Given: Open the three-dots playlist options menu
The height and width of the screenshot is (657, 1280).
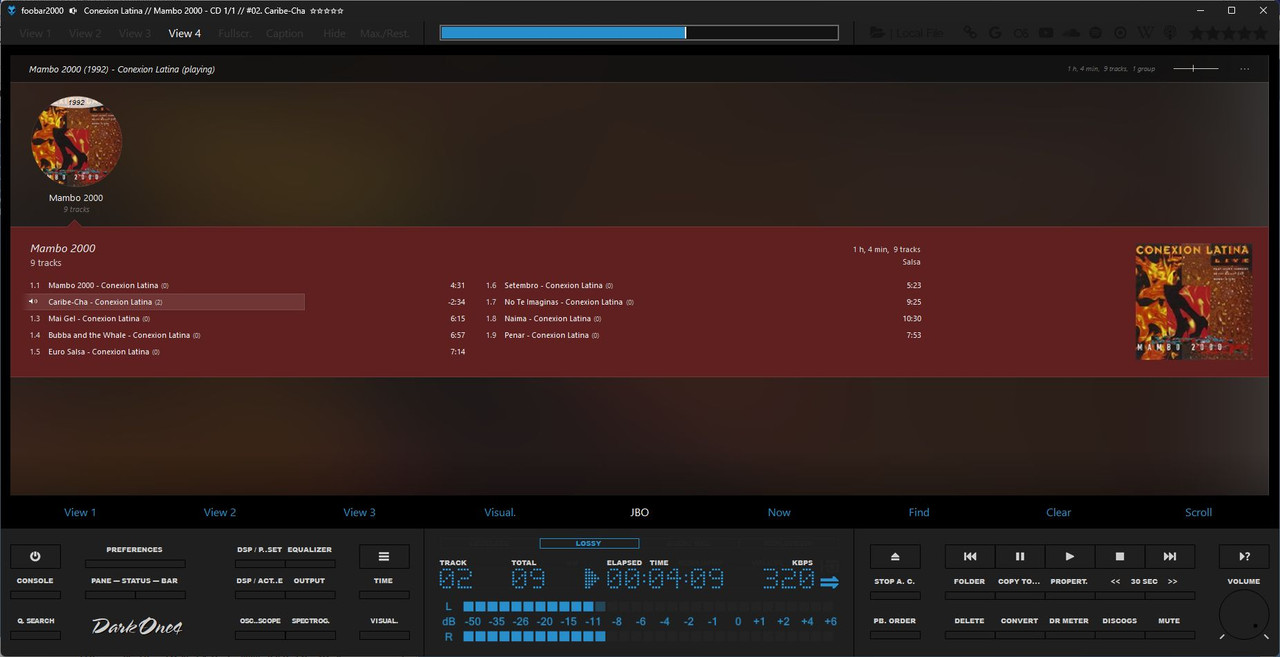Looking at the screenshot, I should coord(1244,69).
